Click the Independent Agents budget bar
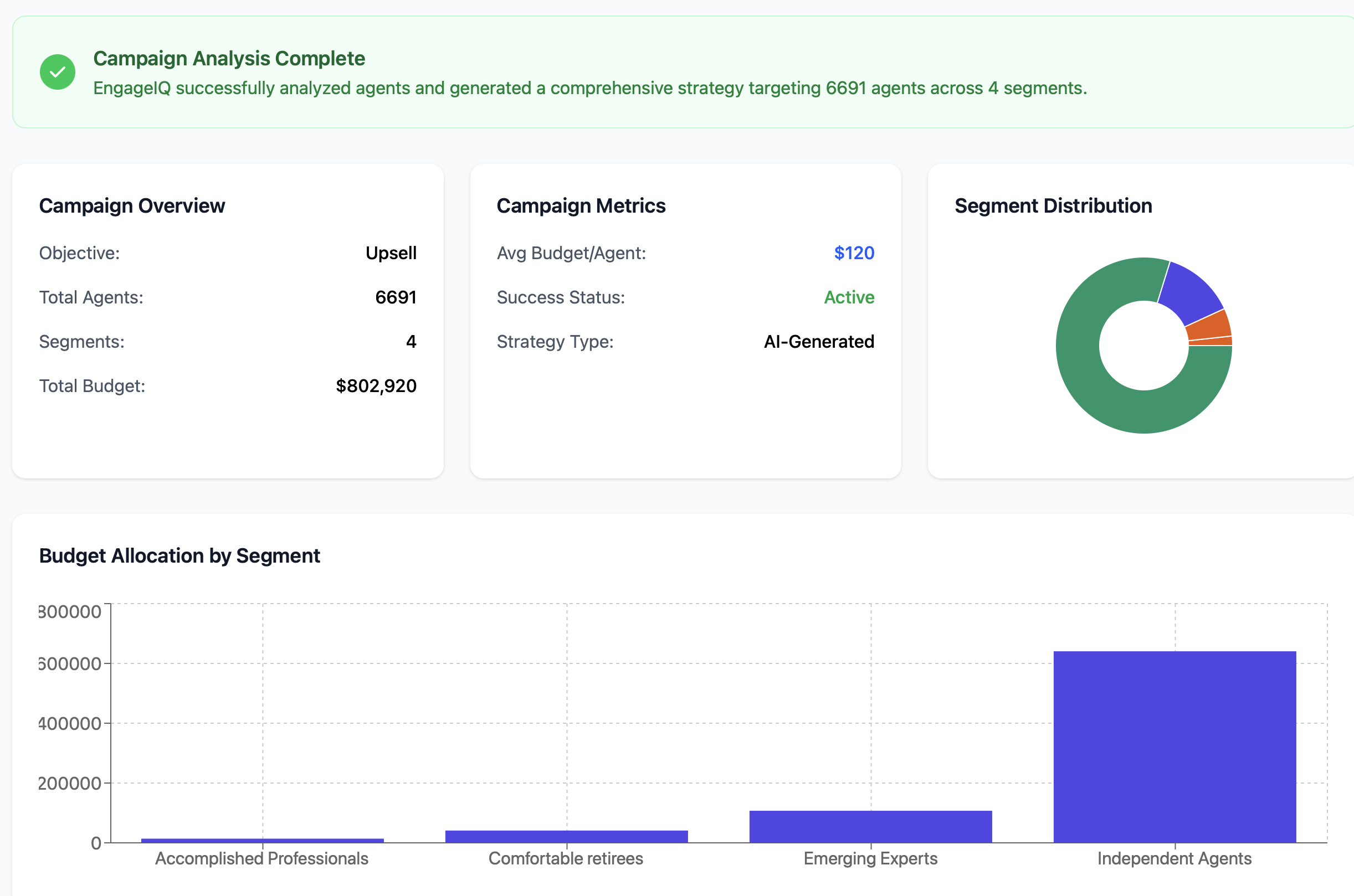Screen dimensions: 1354x896 point(1174,746)
